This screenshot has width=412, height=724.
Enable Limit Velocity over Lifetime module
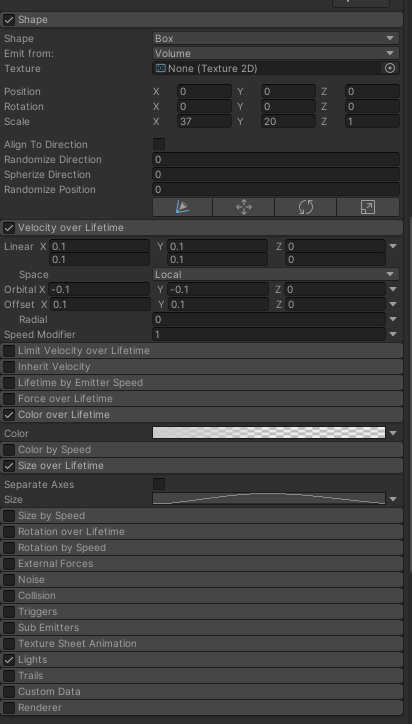[9, 351]
